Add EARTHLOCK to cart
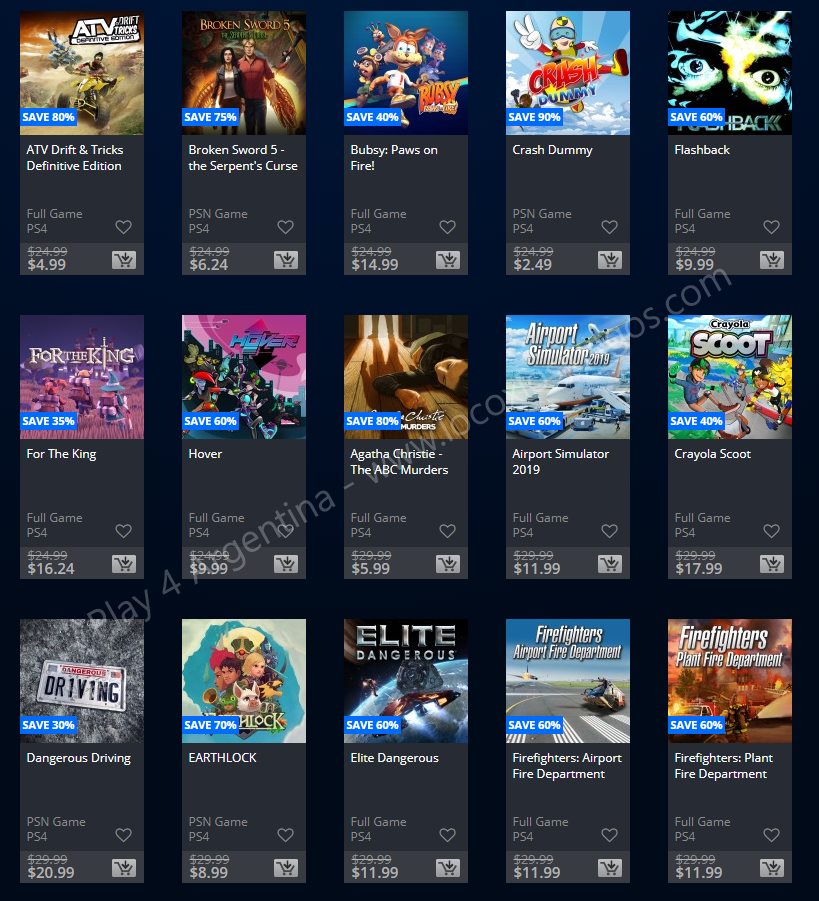 click(x=286, y=868)
